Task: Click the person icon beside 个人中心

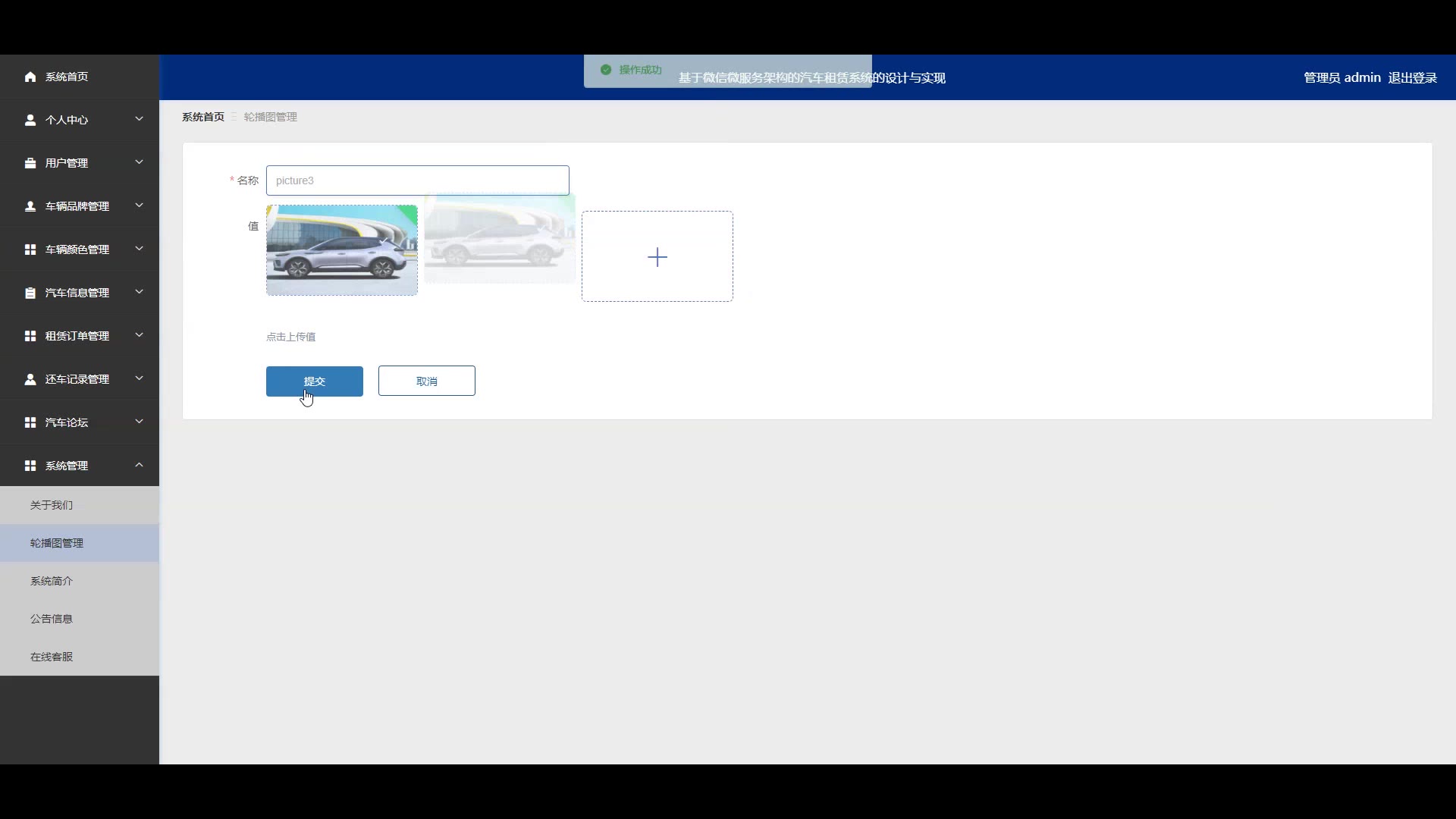Action: click(30, 120)
